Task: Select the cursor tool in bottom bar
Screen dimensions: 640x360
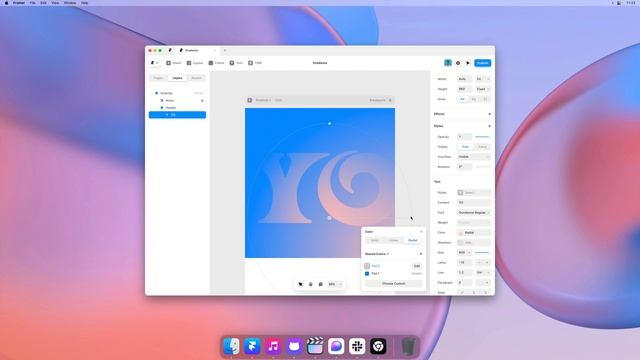Action: (300, 284)
